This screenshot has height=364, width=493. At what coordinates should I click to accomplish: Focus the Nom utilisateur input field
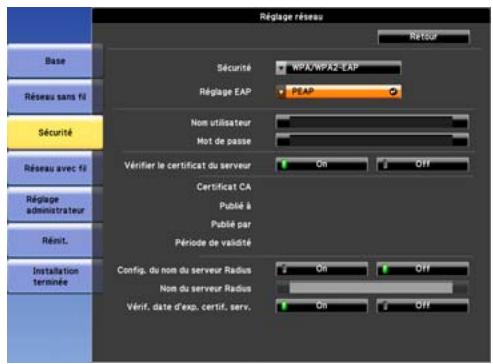click(372, 122)
